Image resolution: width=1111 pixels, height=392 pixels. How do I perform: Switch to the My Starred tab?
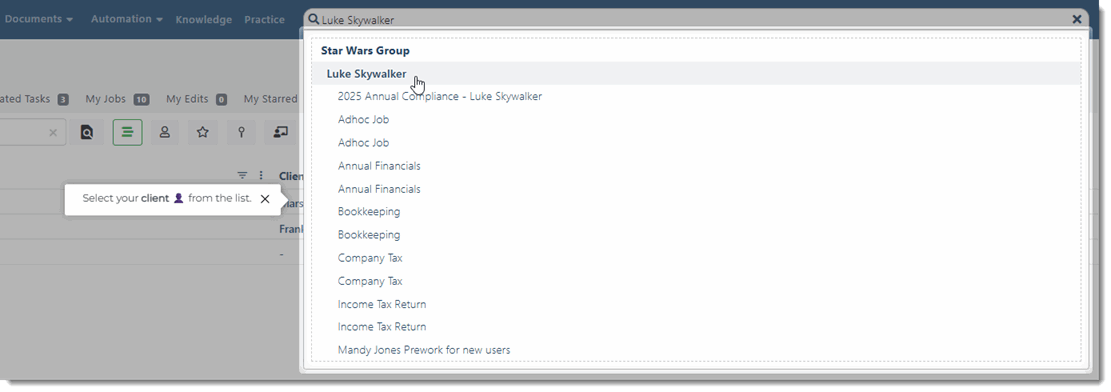tap(270, 99)
